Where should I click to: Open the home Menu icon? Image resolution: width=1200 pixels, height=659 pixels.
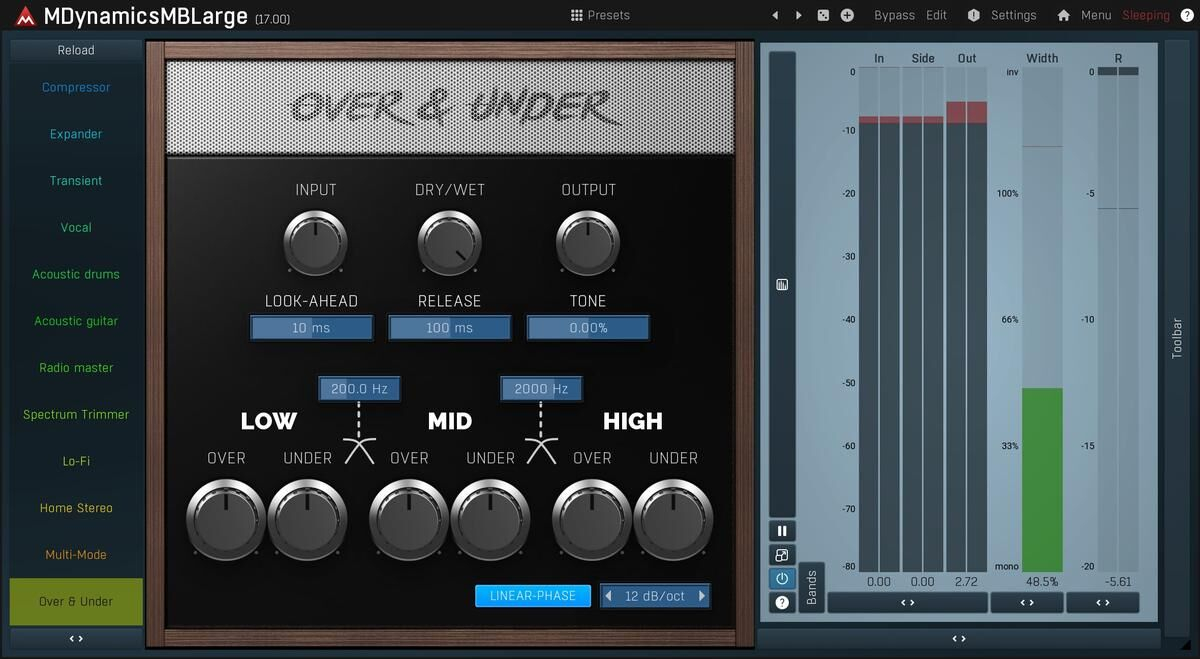1064,15
